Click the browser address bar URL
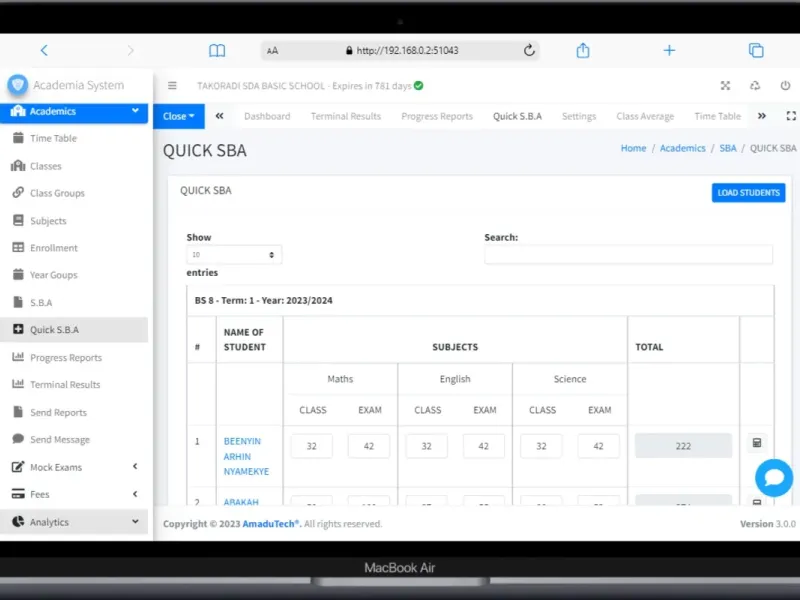The image size is (800, 600). (407, 51)
